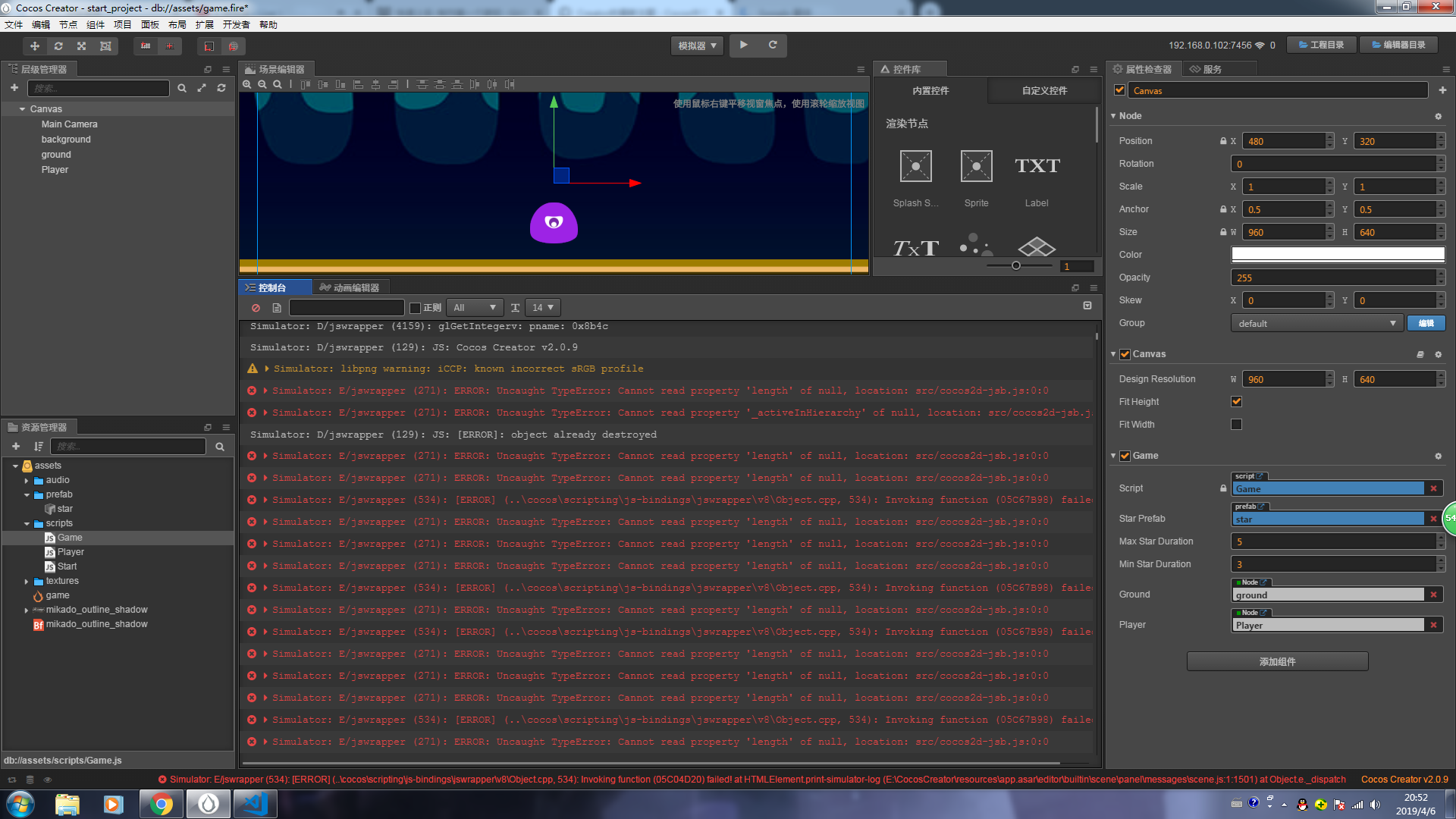Switch to the animation editor tab
The image size is (1456, 819).
(350, 288)
